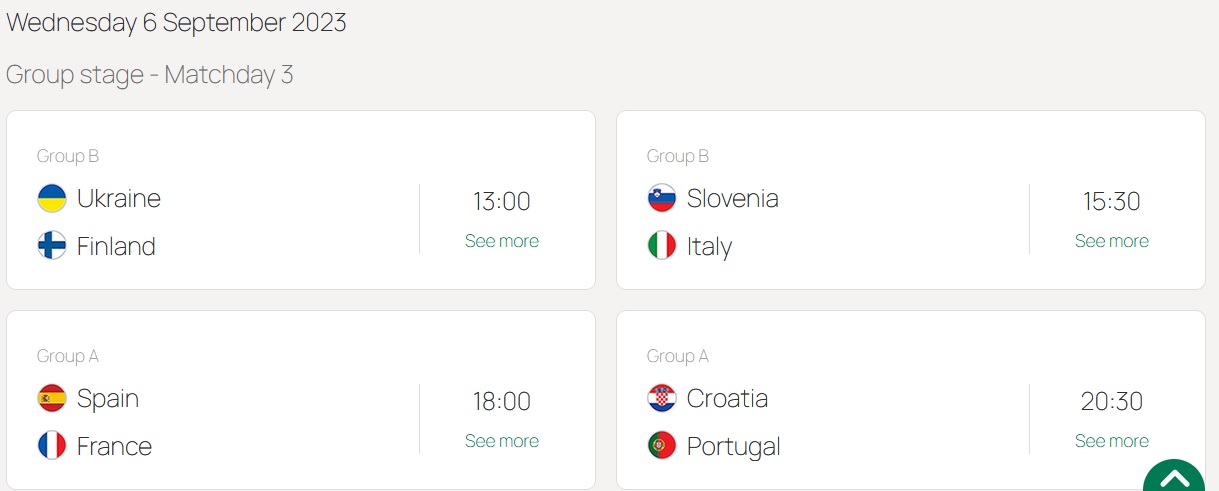This screenshot has height=491, width=1219.
Task: Click the 20:30 kickoff time
Action: click(1111, 401)
